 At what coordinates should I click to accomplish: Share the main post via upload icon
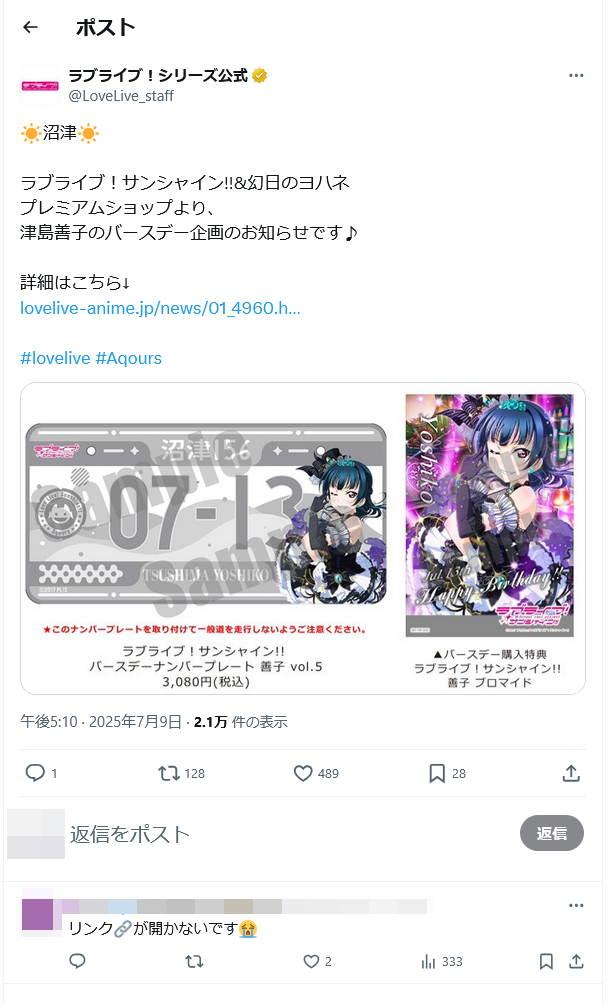[571, 774]
